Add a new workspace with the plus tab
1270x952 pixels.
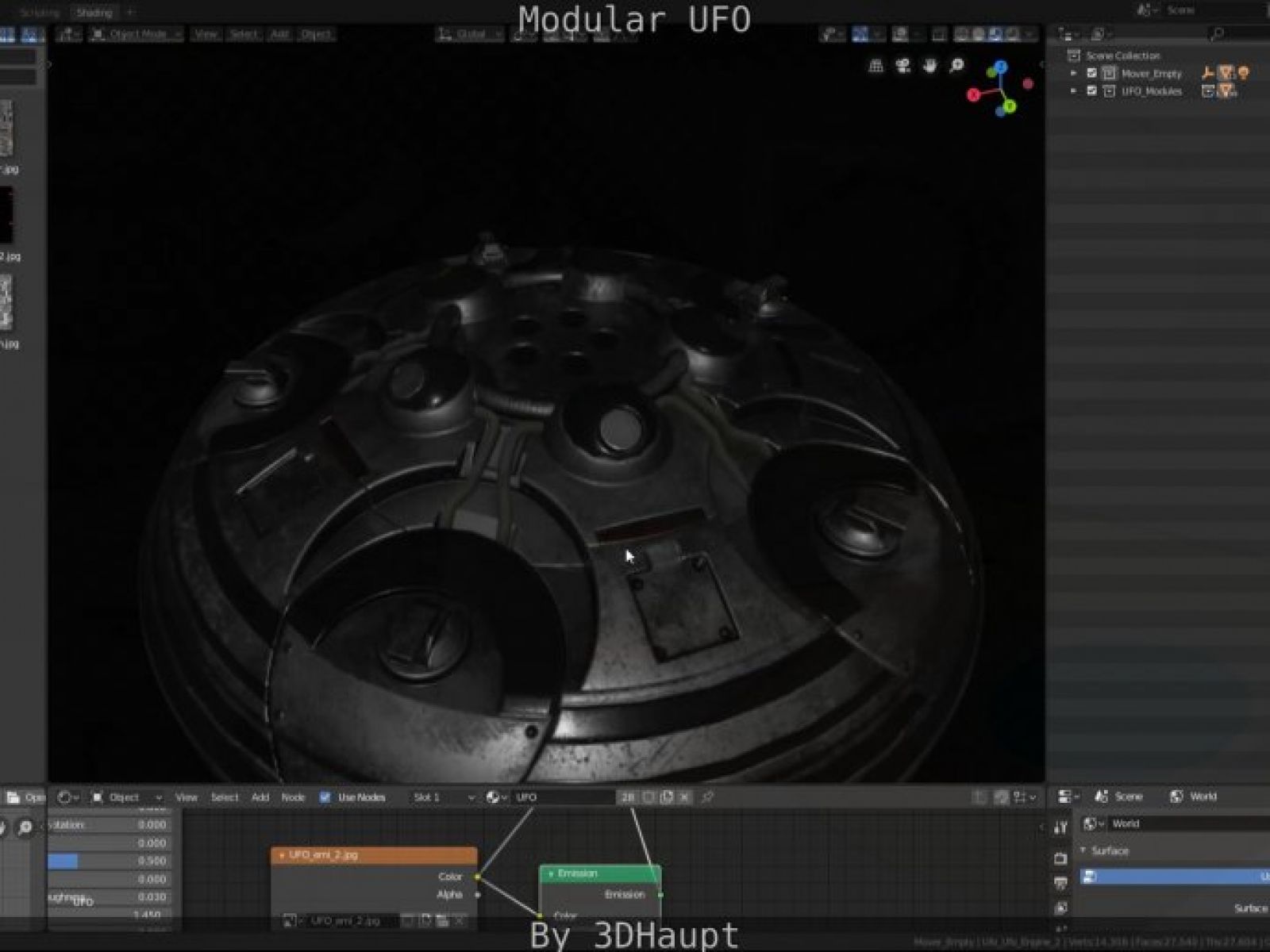tap(130, 13)
